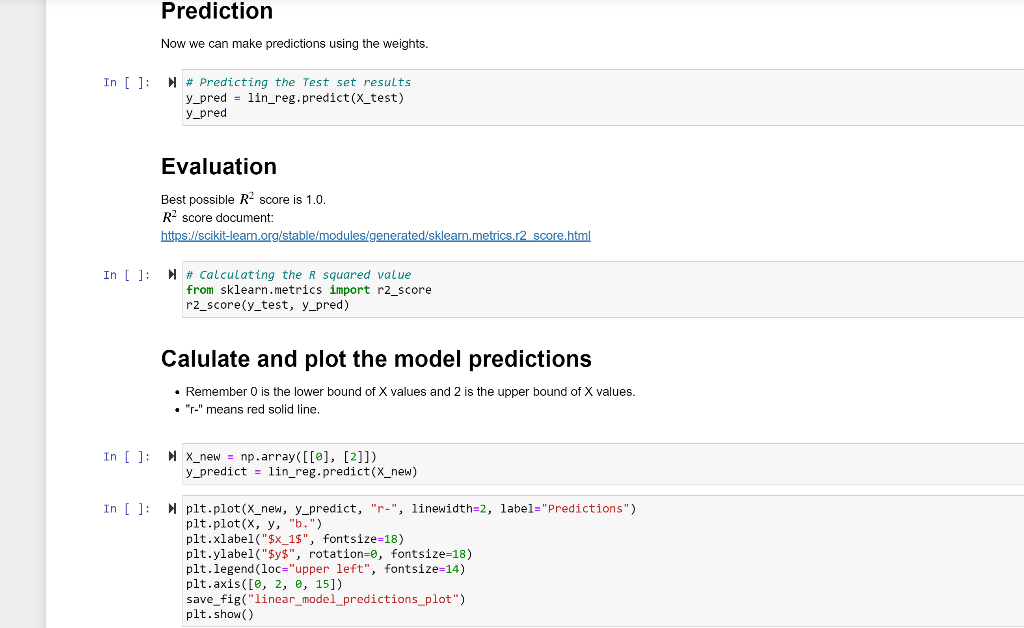This screenshot has width=1024, height=628.
Task: Run the X_new array cell
Action: [172, 456]
